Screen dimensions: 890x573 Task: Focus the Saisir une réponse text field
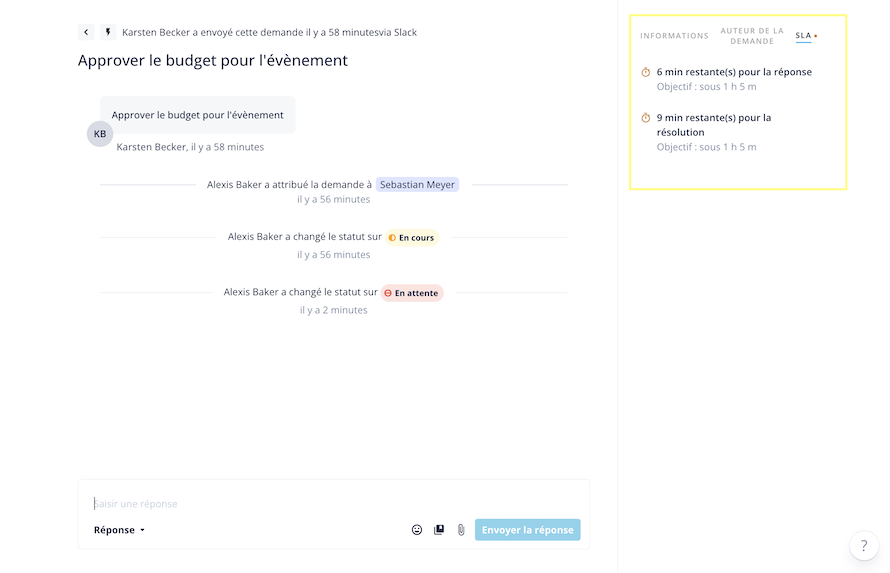pyautogui.click(x=334, y=504)
